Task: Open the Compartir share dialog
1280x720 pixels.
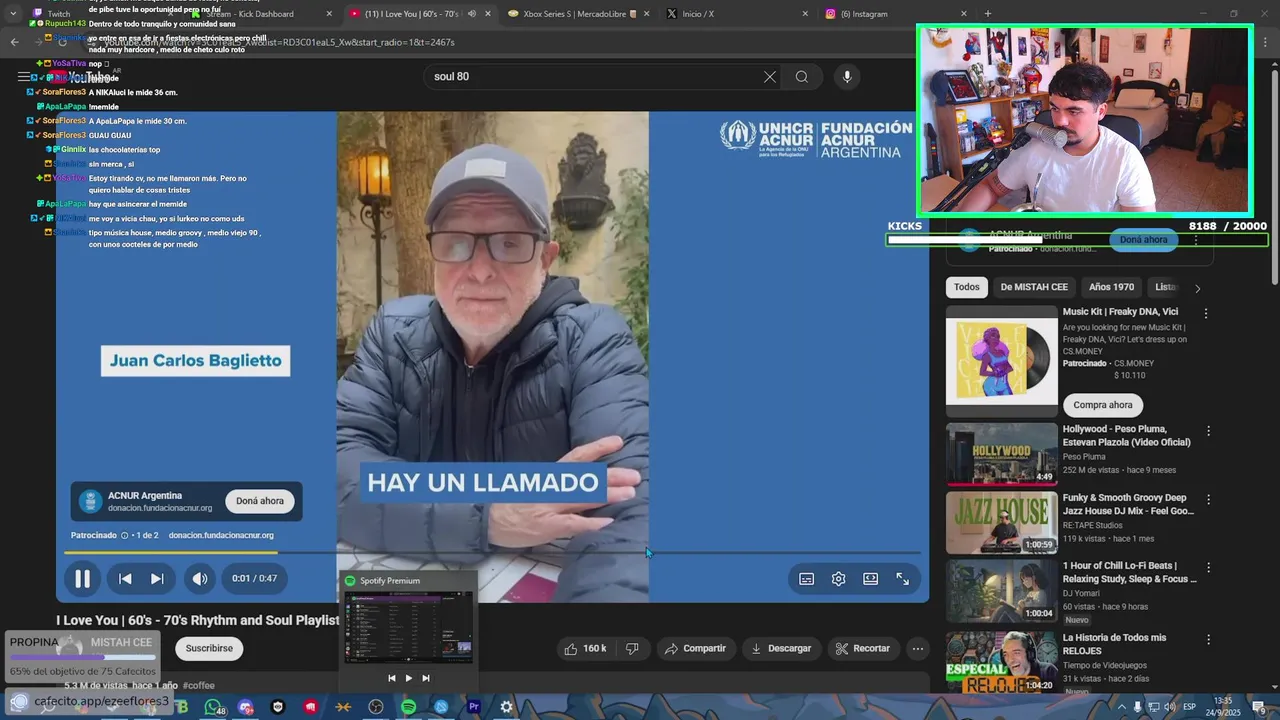Action: coord(695,648)
